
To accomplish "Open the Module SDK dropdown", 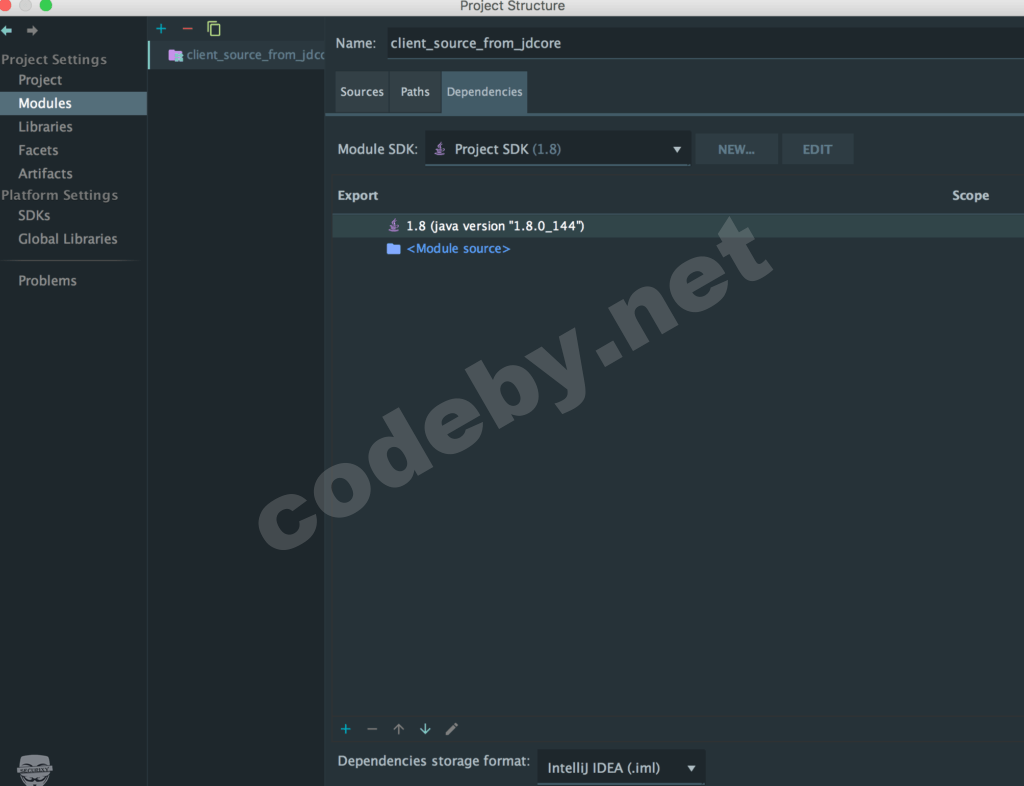I will 558,149.
